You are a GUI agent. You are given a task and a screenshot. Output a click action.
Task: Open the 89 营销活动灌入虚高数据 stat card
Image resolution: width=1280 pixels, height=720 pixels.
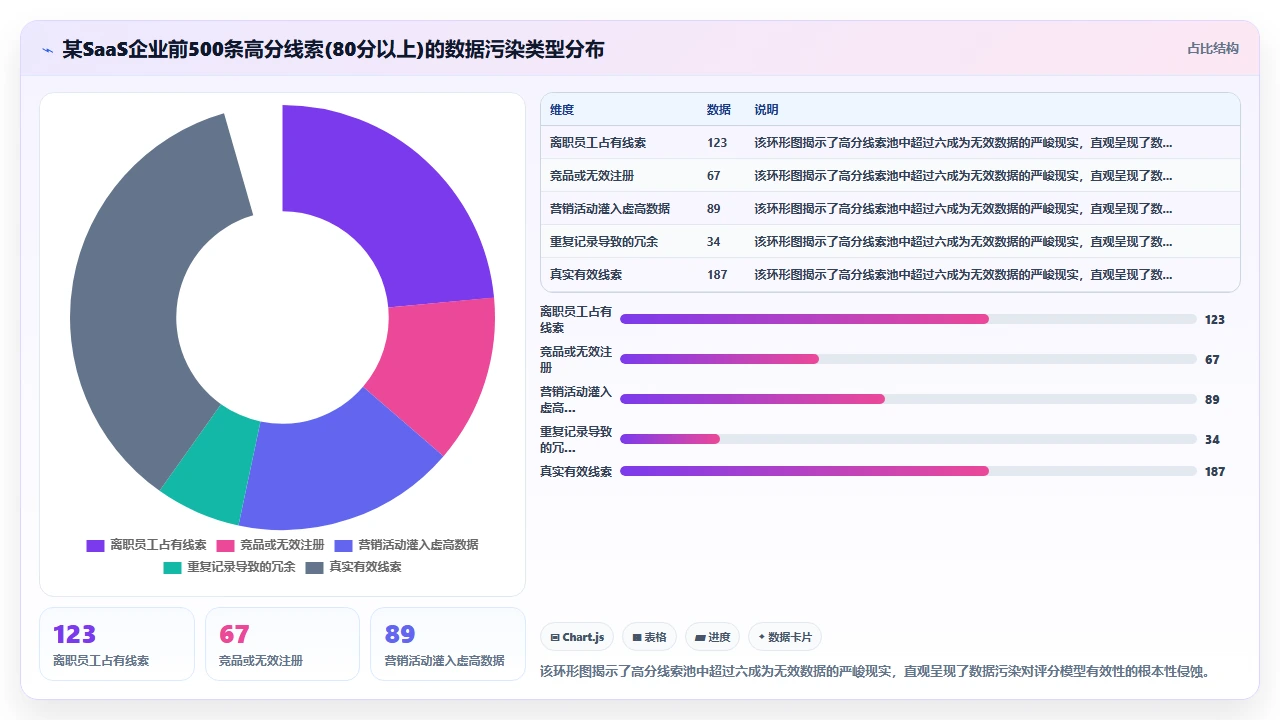448,644
